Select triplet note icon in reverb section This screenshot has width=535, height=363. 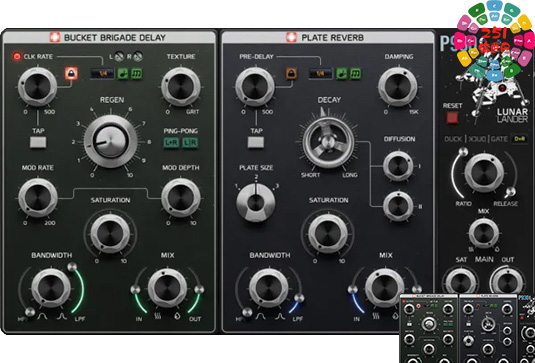click(x=355, y=73)
